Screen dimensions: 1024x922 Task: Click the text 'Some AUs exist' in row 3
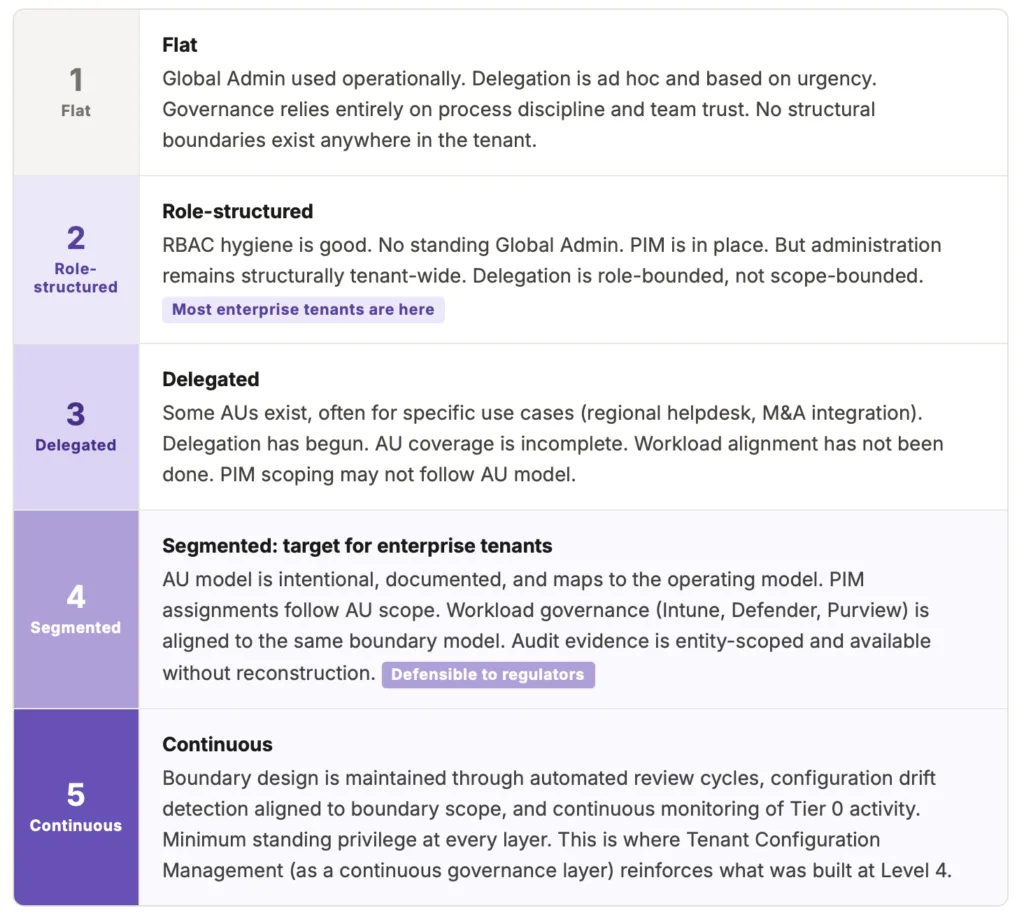[222, 412]
